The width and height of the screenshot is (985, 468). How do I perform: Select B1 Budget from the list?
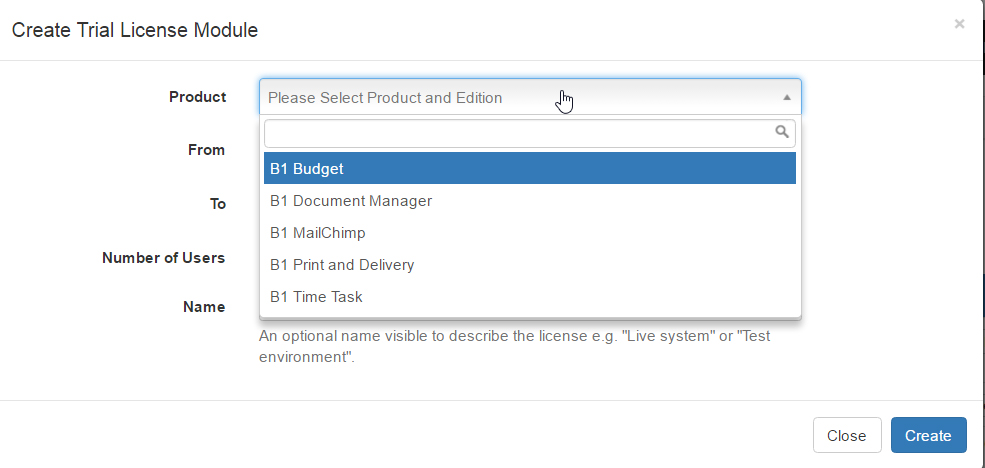[x=530, y=168]
